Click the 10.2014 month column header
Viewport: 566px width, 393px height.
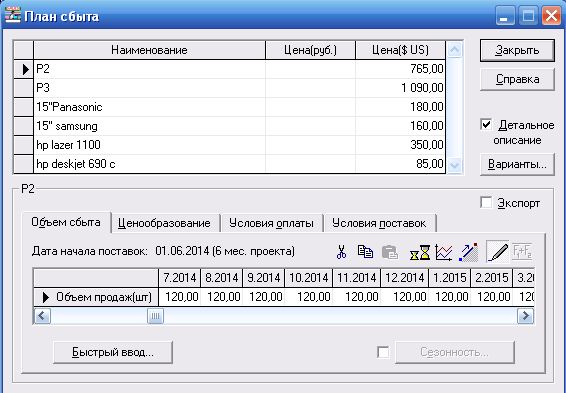click(x=309, y=278)
